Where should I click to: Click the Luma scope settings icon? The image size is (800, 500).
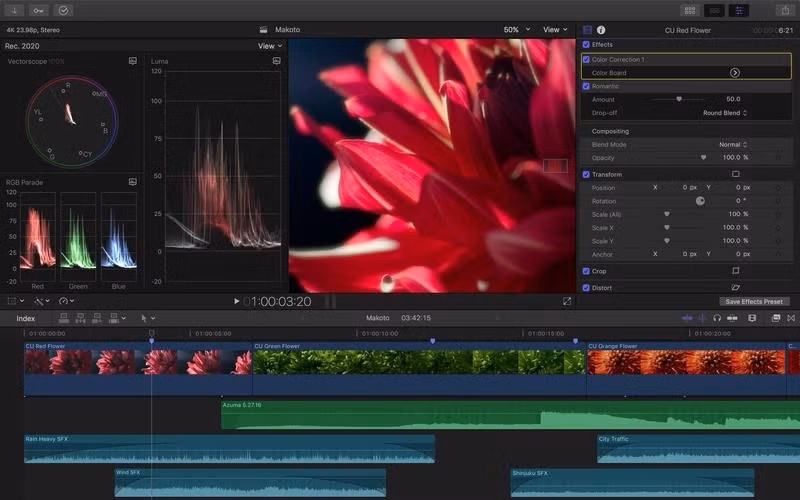tap(277, 61)
